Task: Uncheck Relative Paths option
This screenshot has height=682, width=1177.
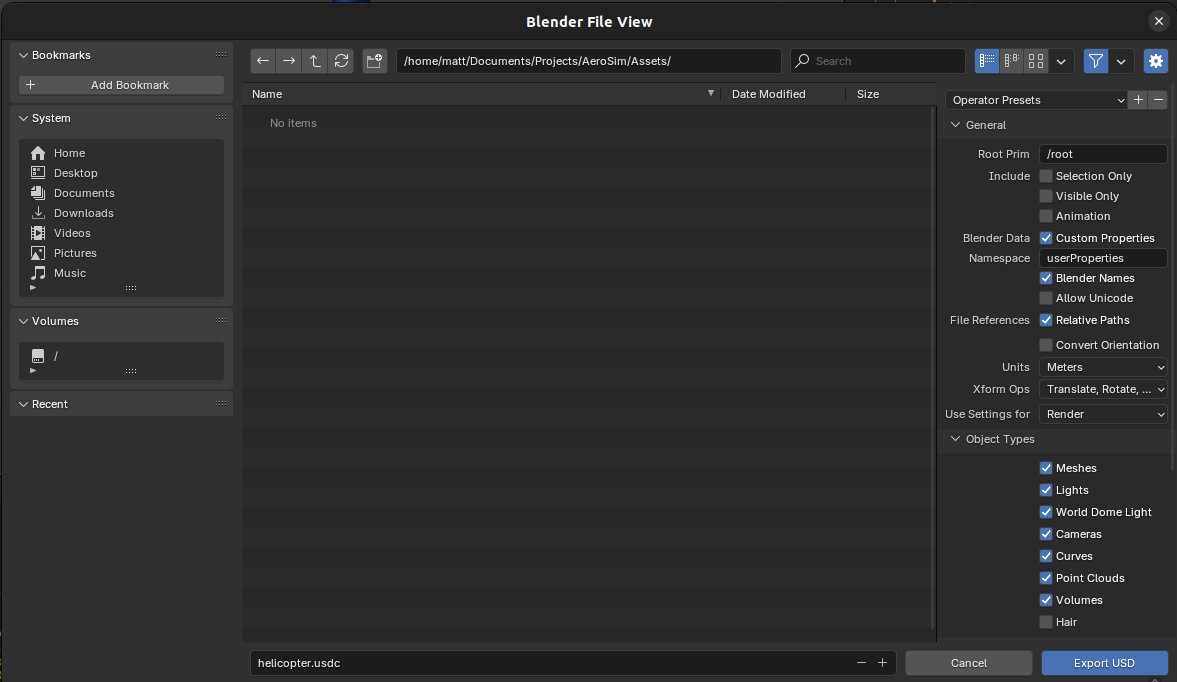Action: [1046, 320]
